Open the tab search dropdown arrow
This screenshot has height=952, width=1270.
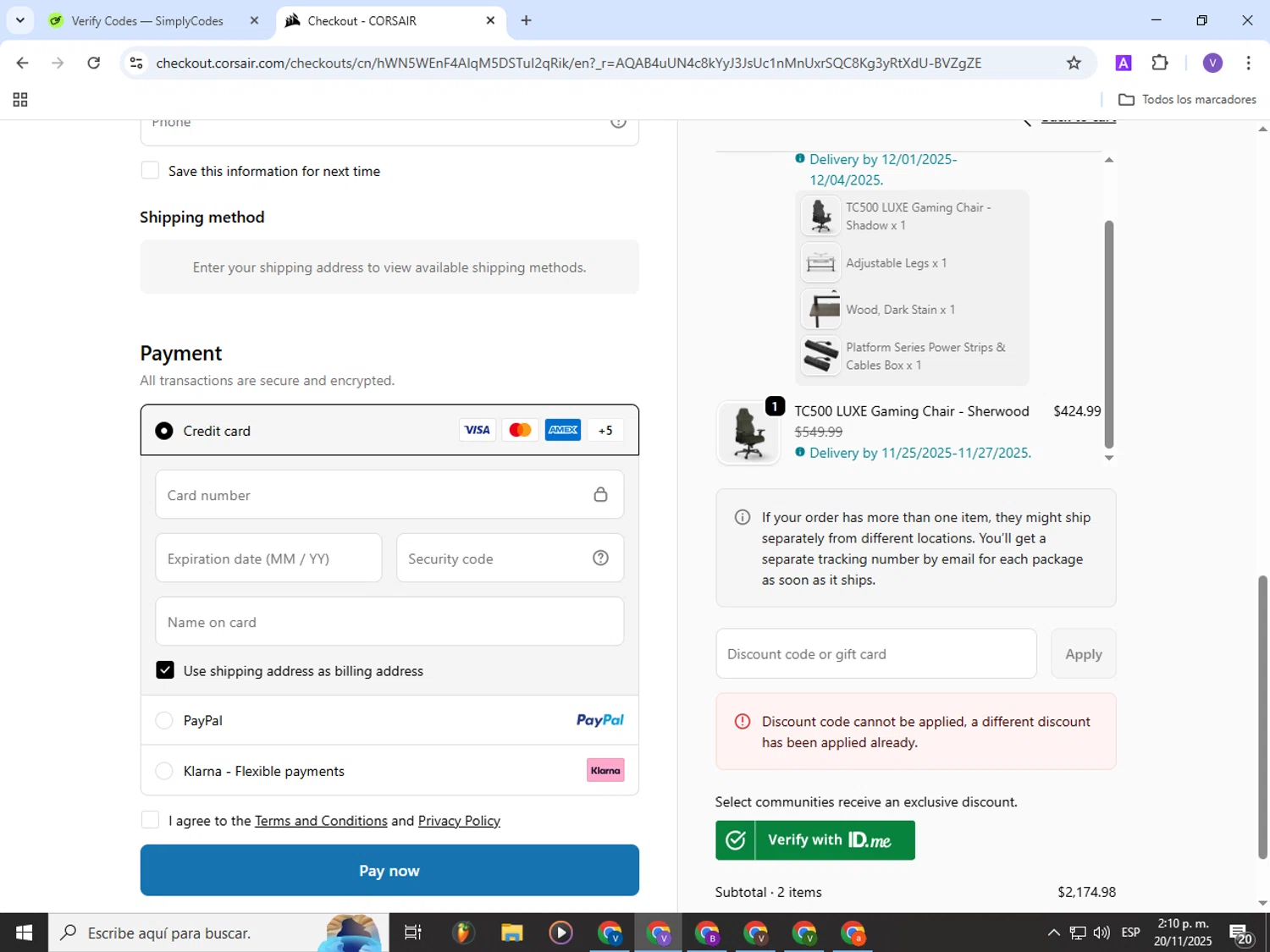pos(19,20)
